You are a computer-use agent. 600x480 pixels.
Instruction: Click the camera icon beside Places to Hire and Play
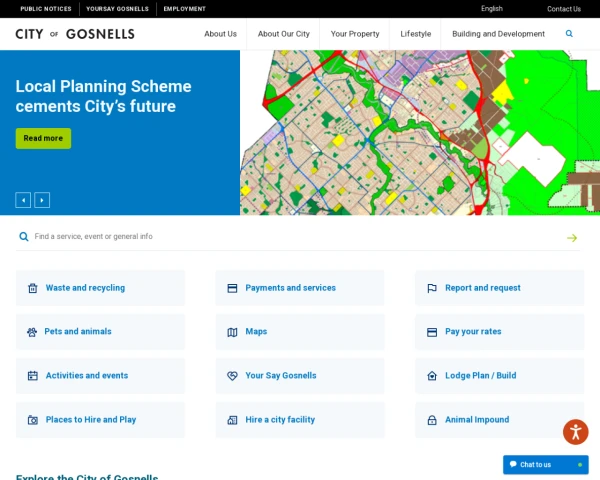[33, 420]
